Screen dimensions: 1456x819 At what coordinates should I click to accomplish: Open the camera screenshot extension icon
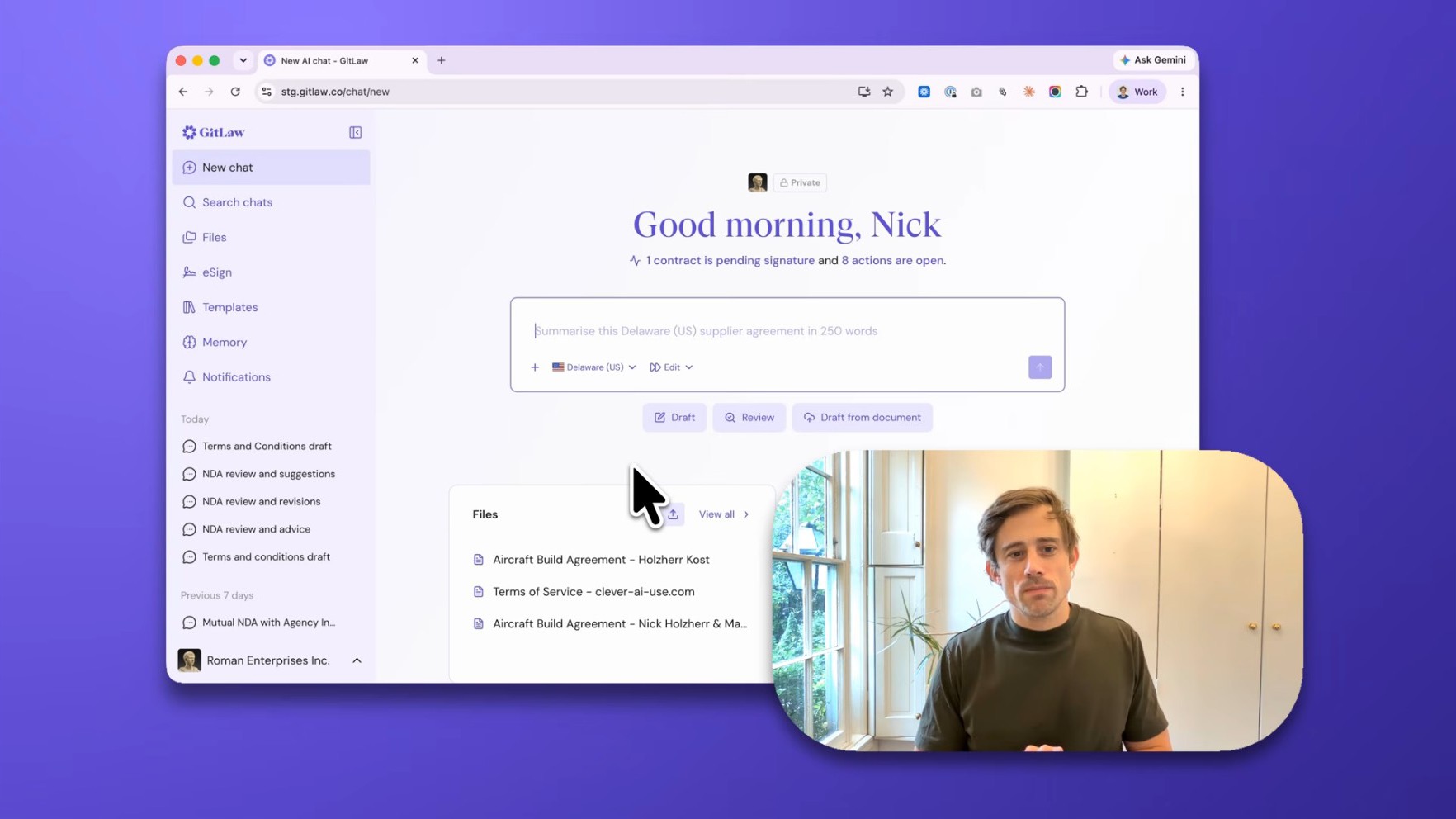click(976, 92)
